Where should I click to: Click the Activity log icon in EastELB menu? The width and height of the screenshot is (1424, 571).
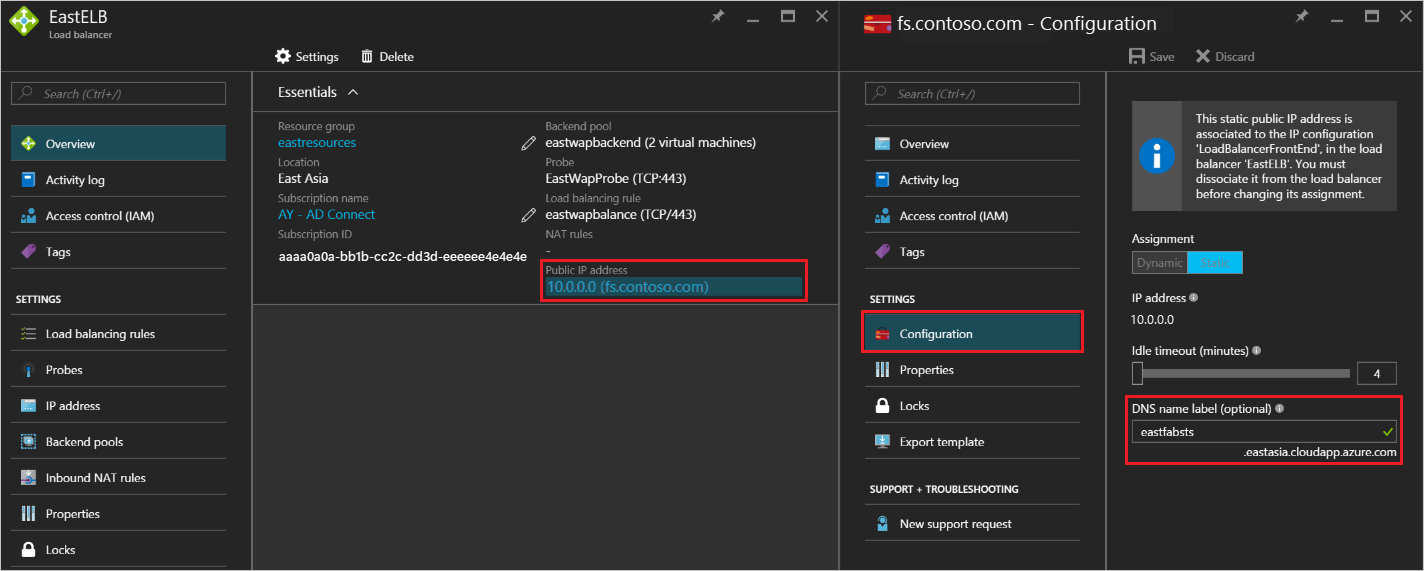[28, 180]
